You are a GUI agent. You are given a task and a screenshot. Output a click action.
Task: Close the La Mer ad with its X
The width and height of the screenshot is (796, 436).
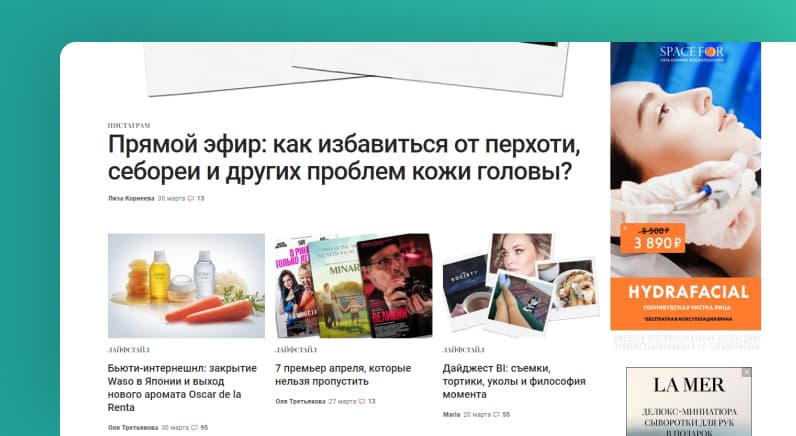pyautogui.click(x=747, y=372)
